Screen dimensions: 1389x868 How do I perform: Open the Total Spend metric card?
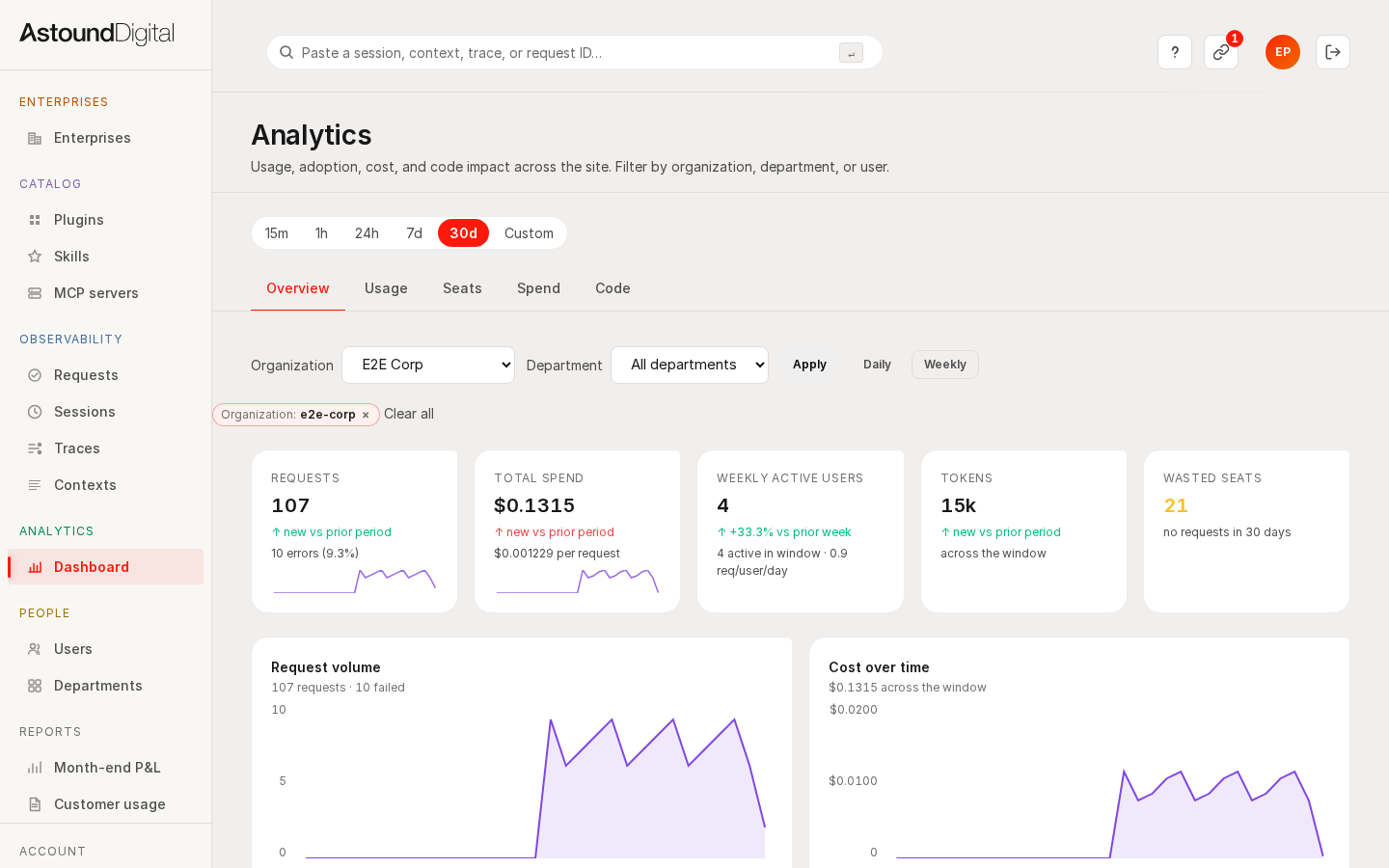point(577,531)
